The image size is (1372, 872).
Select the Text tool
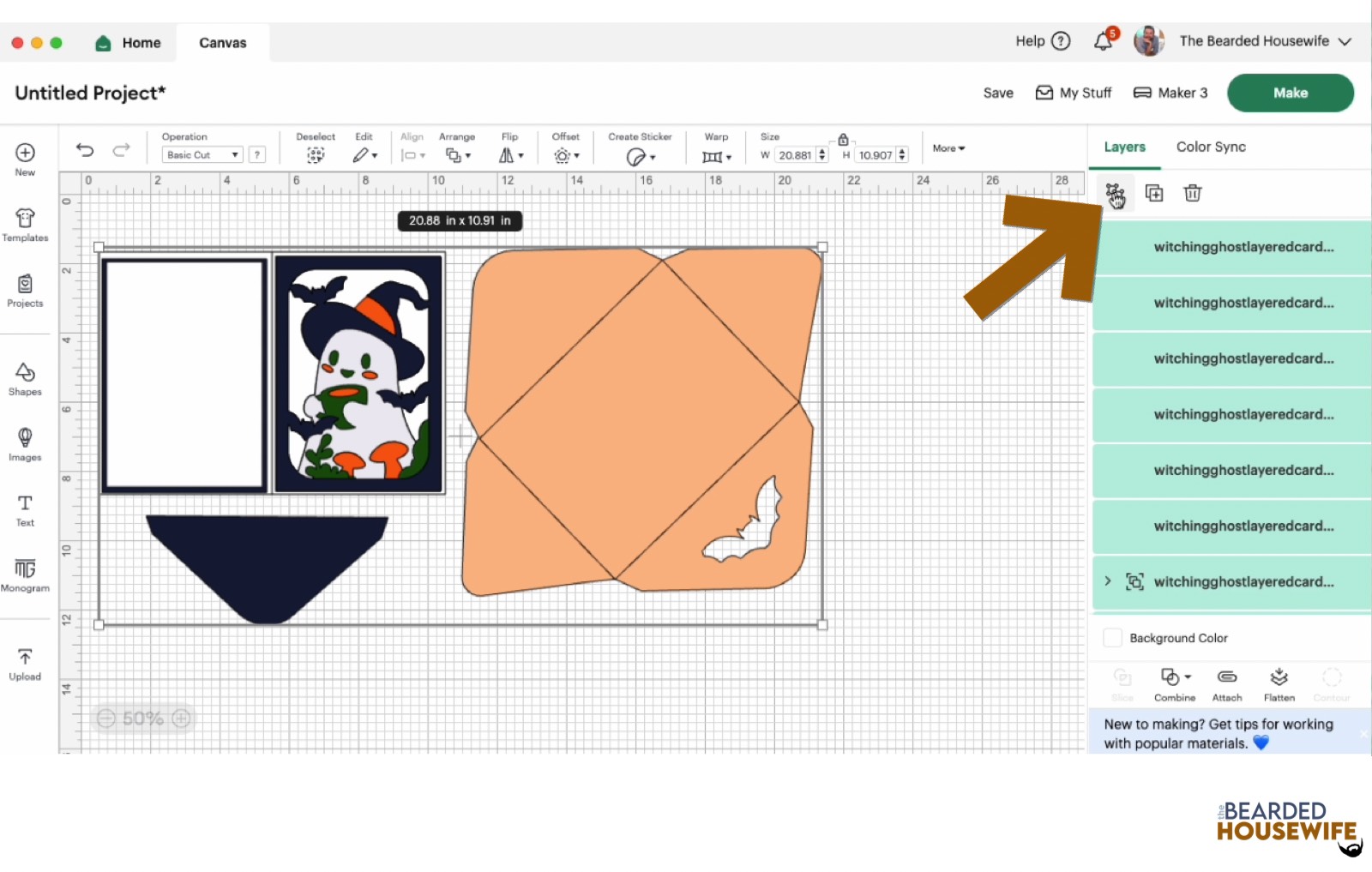(x=25, y=508)
